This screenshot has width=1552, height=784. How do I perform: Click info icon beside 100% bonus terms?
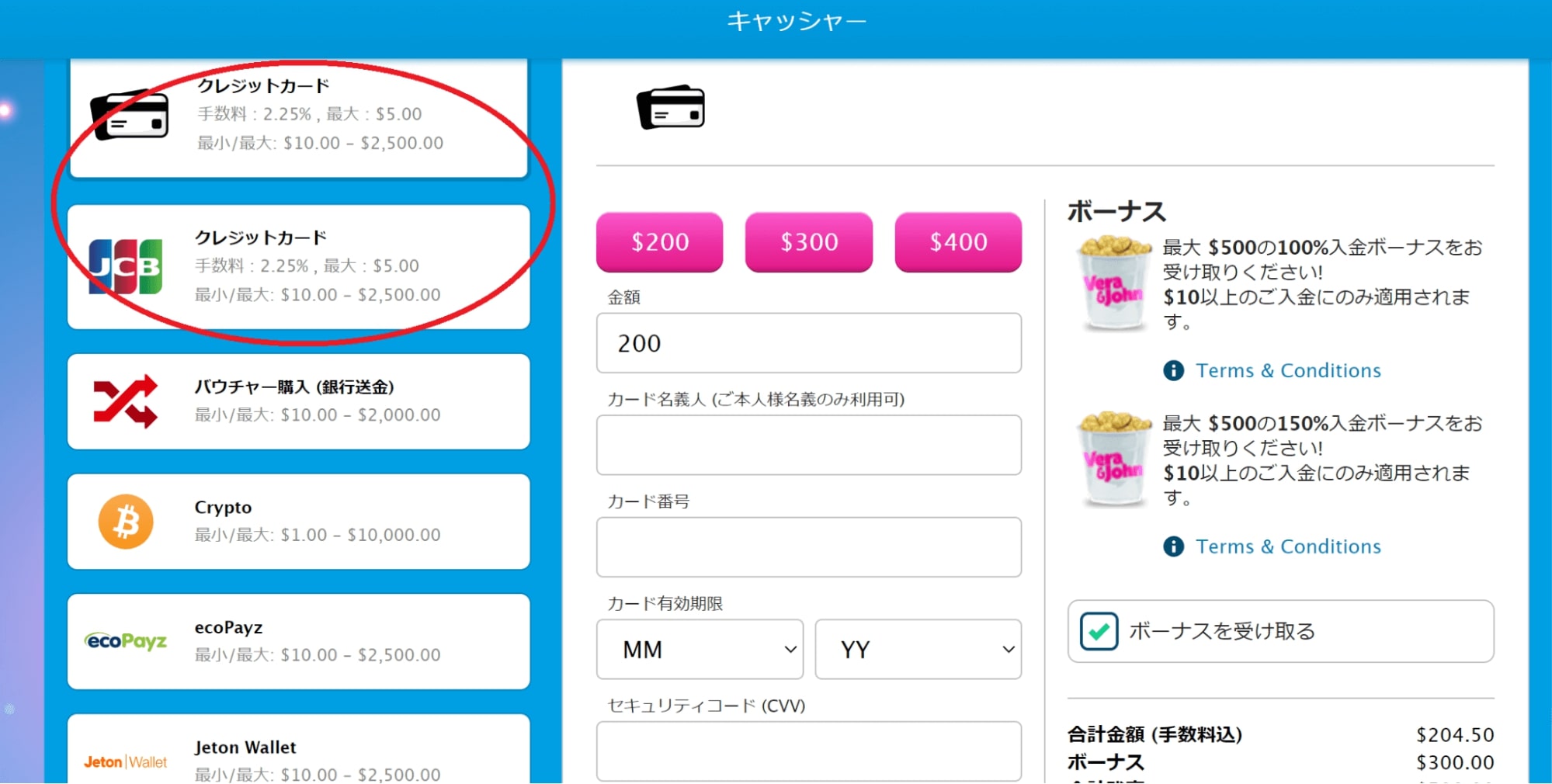[1173, 371]
